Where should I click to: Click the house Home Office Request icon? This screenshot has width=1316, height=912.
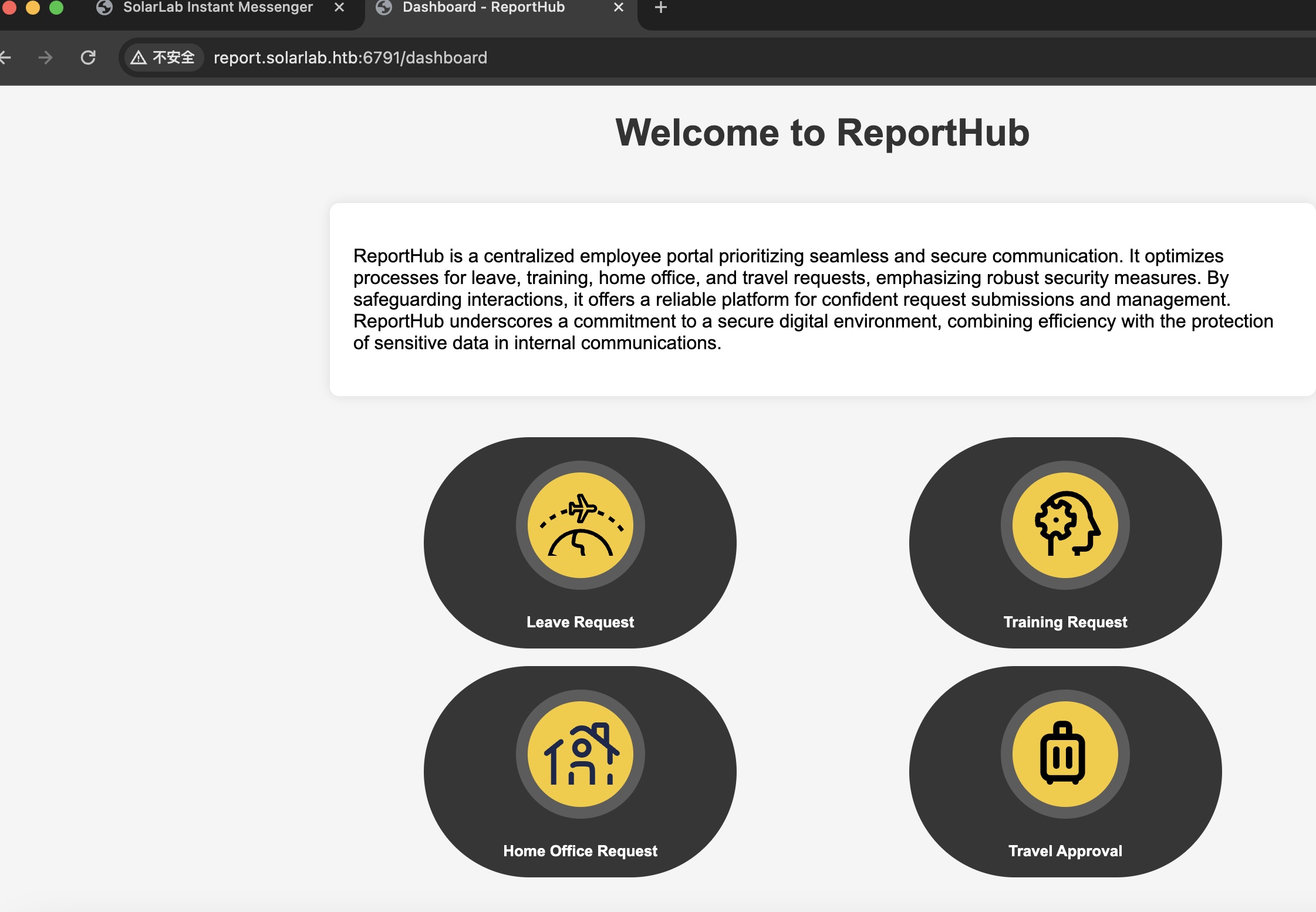(x=580, y=754)
